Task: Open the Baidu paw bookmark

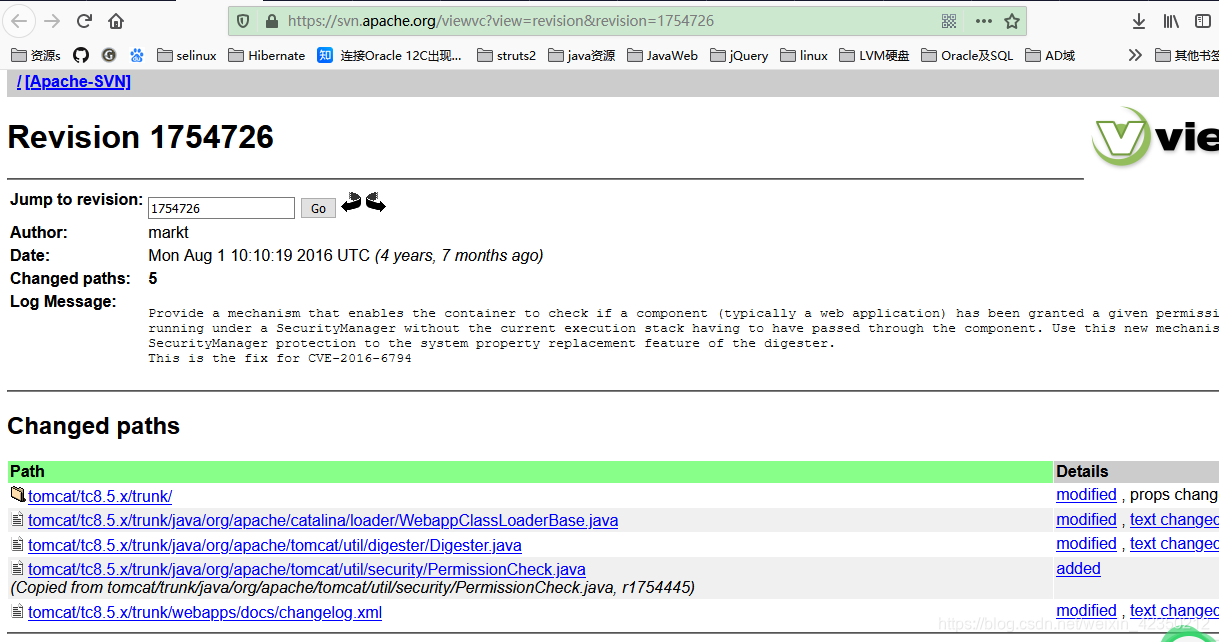Action: 137,55
